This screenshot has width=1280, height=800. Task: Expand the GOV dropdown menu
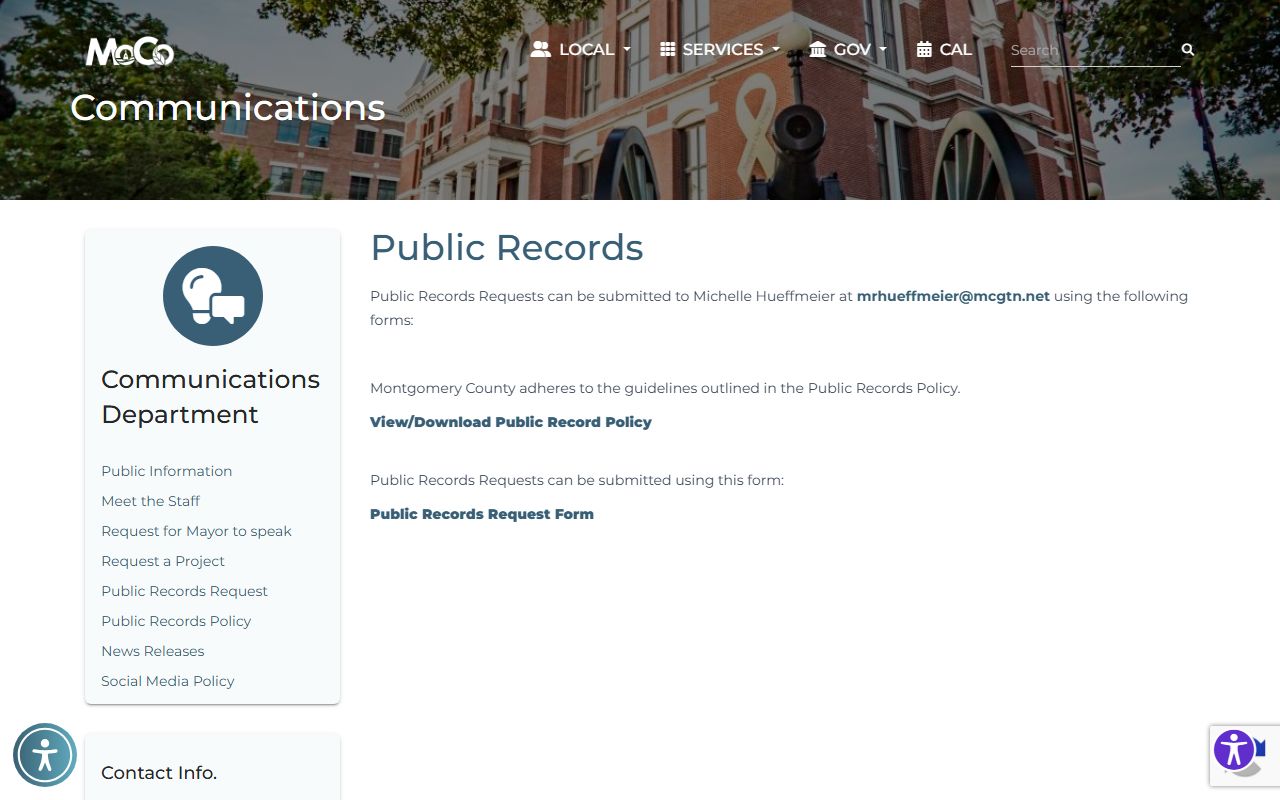[848, 49]
